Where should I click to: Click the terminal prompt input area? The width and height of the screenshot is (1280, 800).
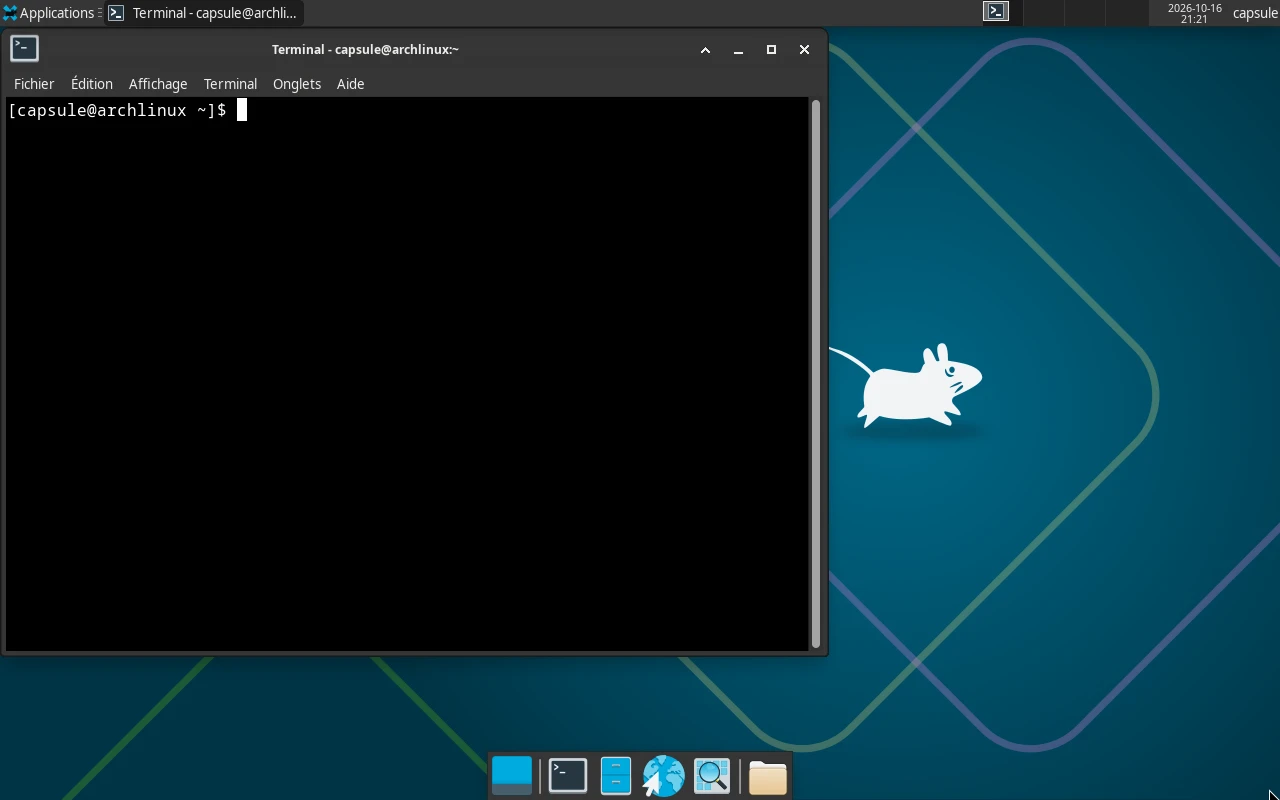click(x=406, y=374)
